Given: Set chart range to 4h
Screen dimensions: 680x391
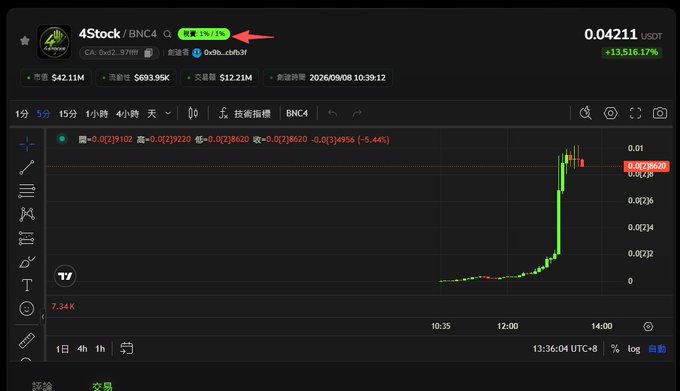Looking at the screenshot, I should click(x=82, y=349).
